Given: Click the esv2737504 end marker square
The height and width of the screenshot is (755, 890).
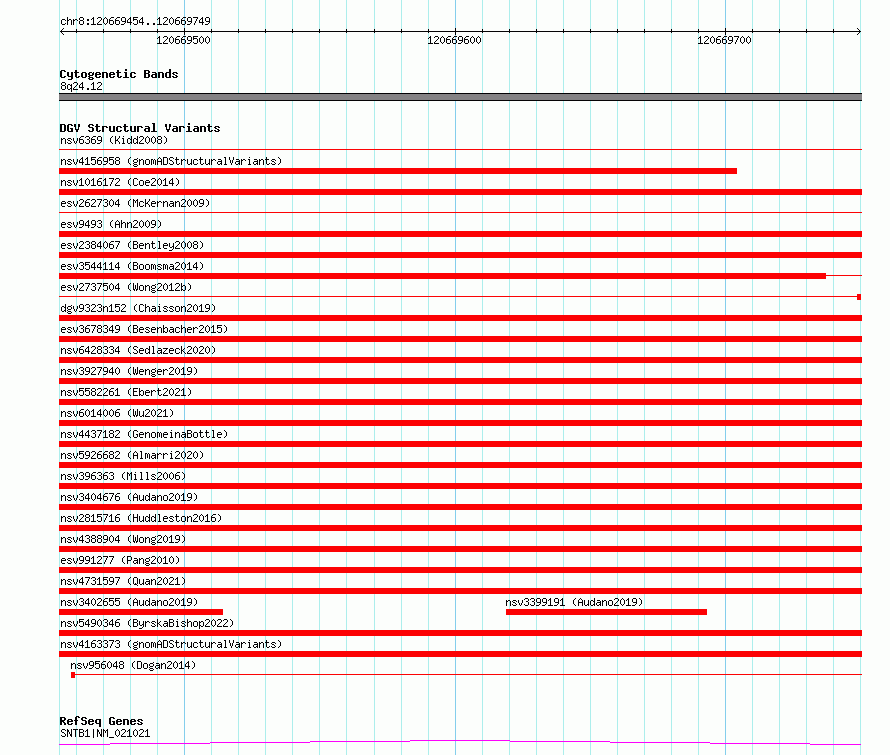Looking at the screenshot, I should tap(859, 297).
